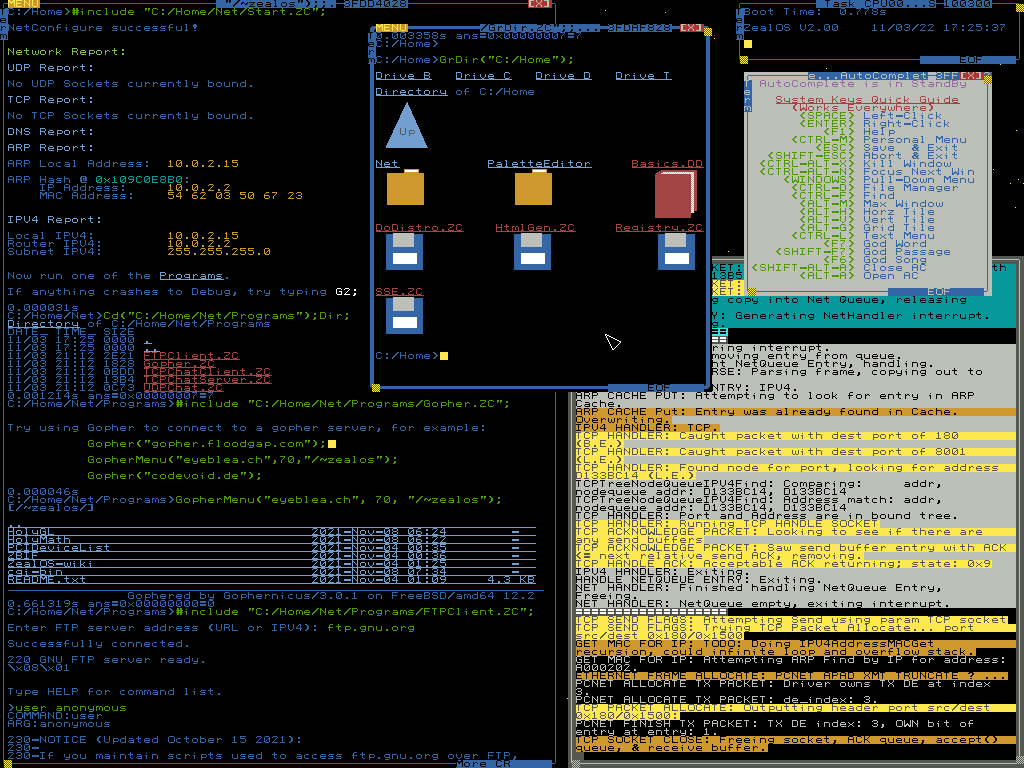1024x768 pixels.
Task: Switch to Drive C in GrDir window
Action: tap(483, 76)
